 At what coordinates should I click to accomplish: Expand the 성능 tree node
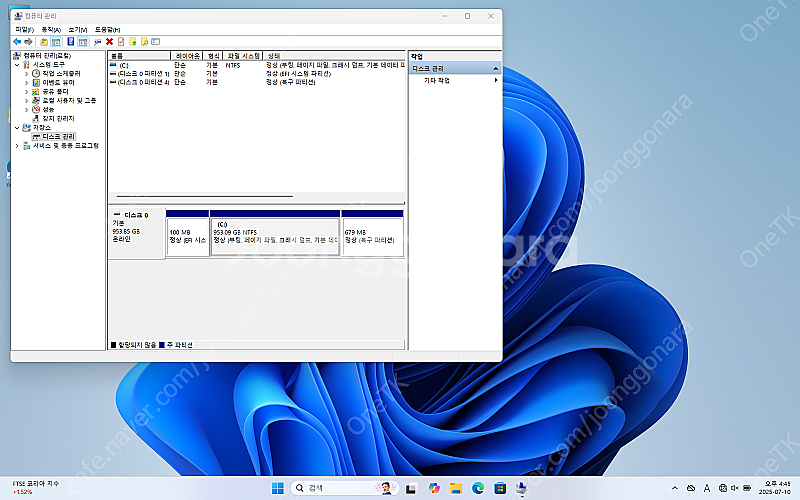point(27,110)
